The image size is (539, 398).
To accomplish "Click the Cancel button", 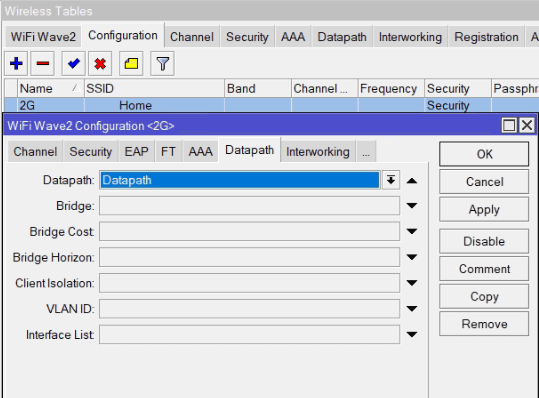I will click(484, 182).
